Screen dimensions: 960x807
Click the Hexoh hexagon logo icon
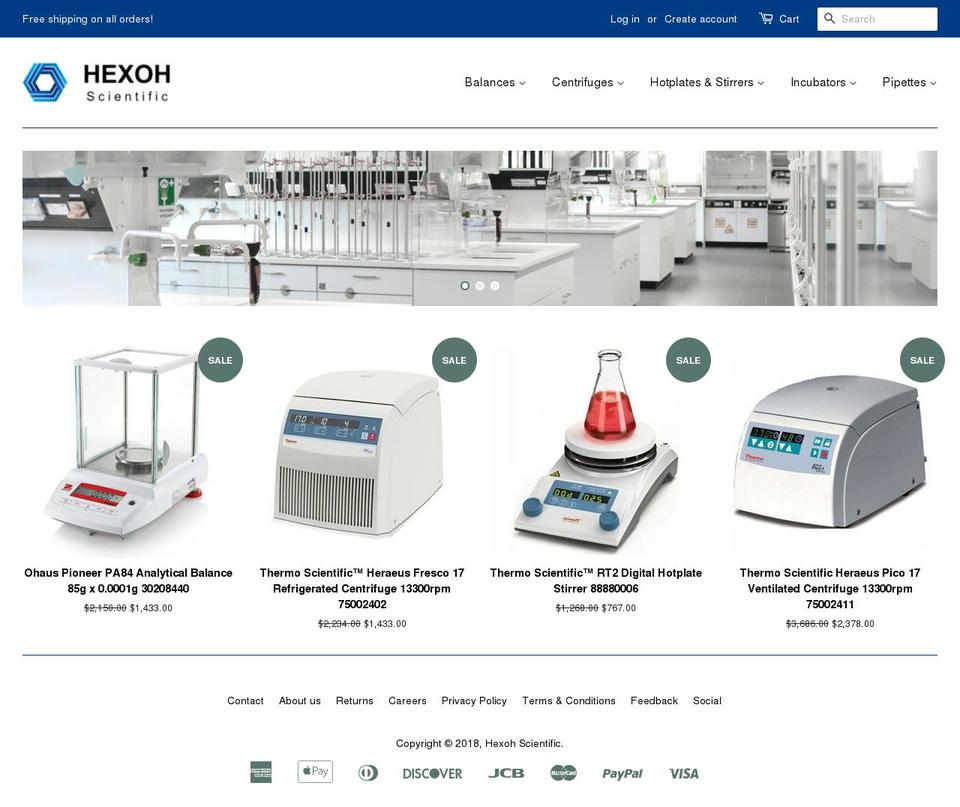point(45,82)
